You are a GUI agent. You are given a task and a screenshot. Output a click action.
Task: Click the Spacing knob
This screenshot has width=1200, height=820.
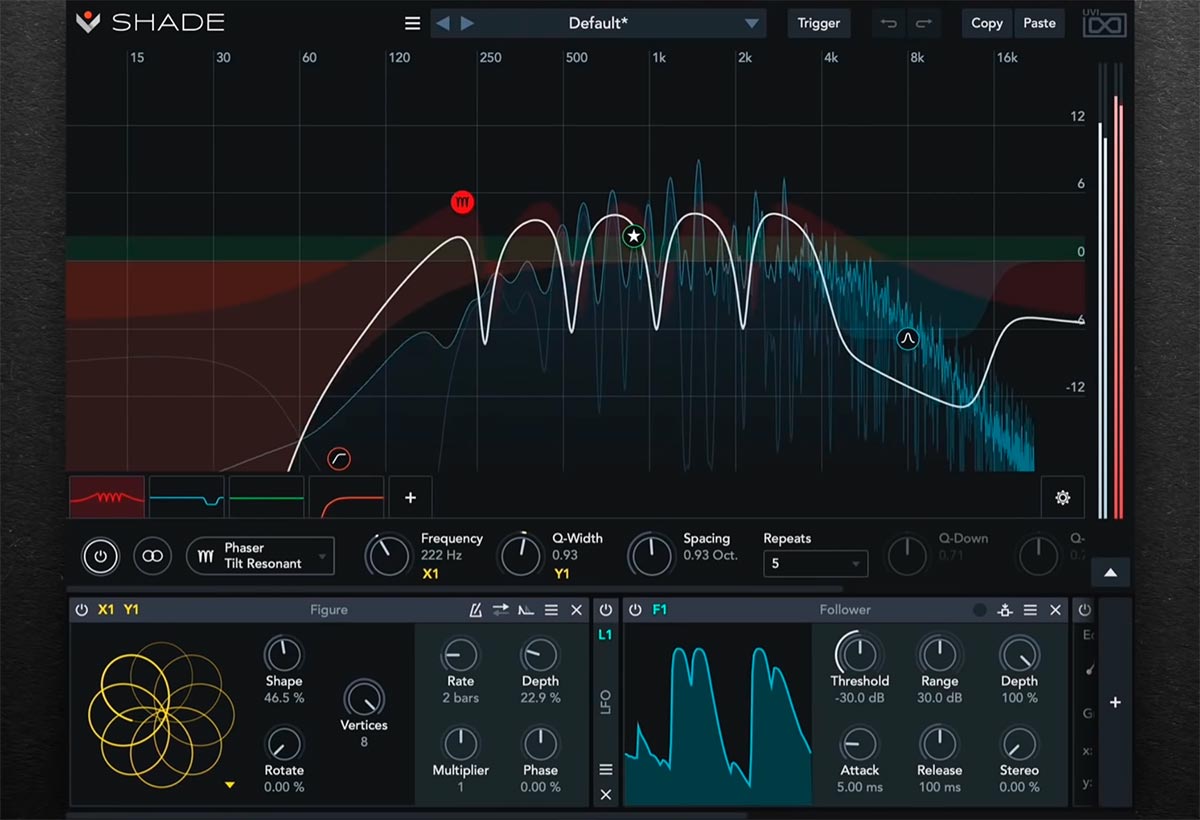(x=651, y=556)
